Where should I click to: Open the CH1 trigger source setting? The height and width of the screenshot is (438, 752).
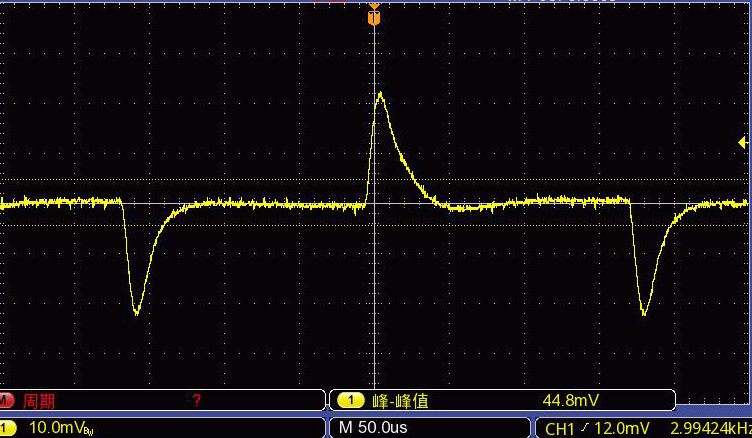(x=560, y=428)
